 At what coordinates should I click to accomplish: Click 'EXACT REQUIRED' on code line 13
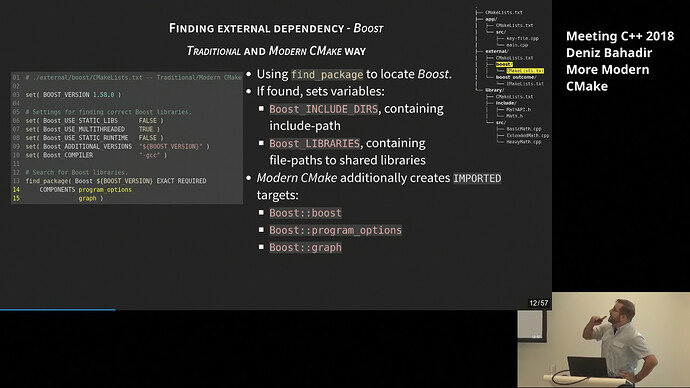coord(181,181)
